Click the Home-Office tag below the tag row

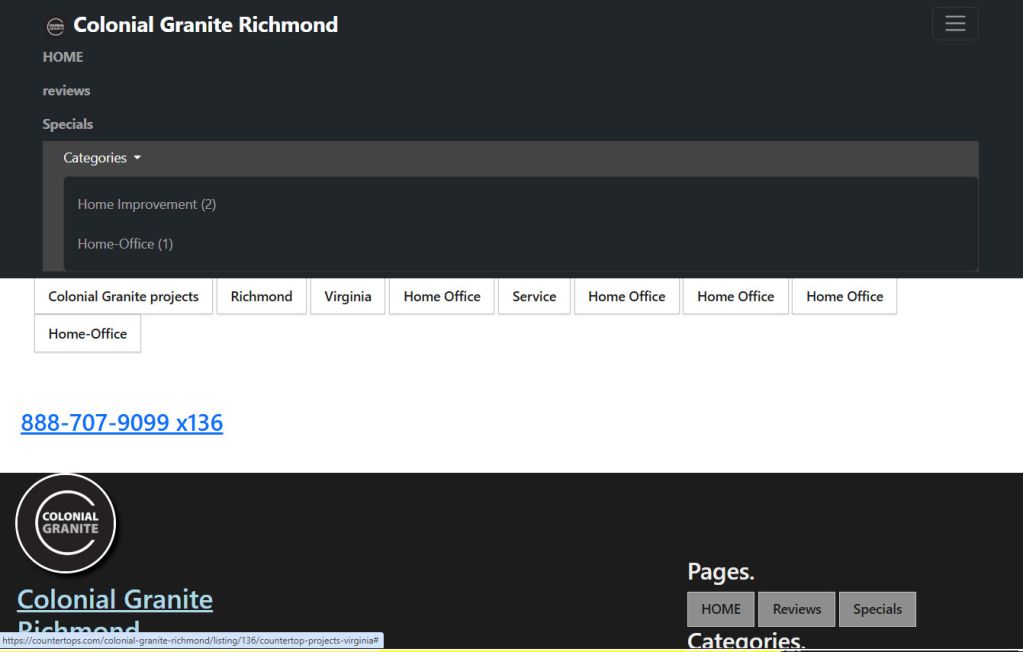click(x=87, y=333)
